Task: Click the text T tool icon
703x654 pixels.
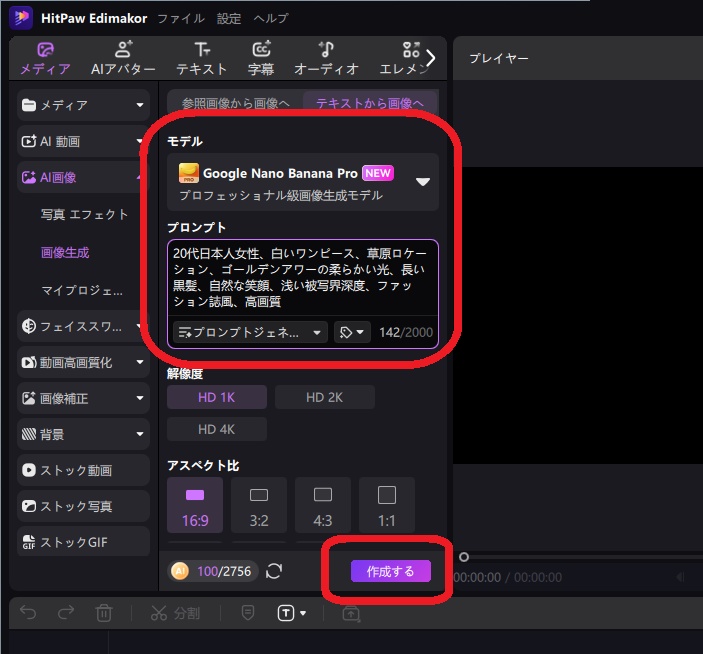Action: click(x=286, y=613)
